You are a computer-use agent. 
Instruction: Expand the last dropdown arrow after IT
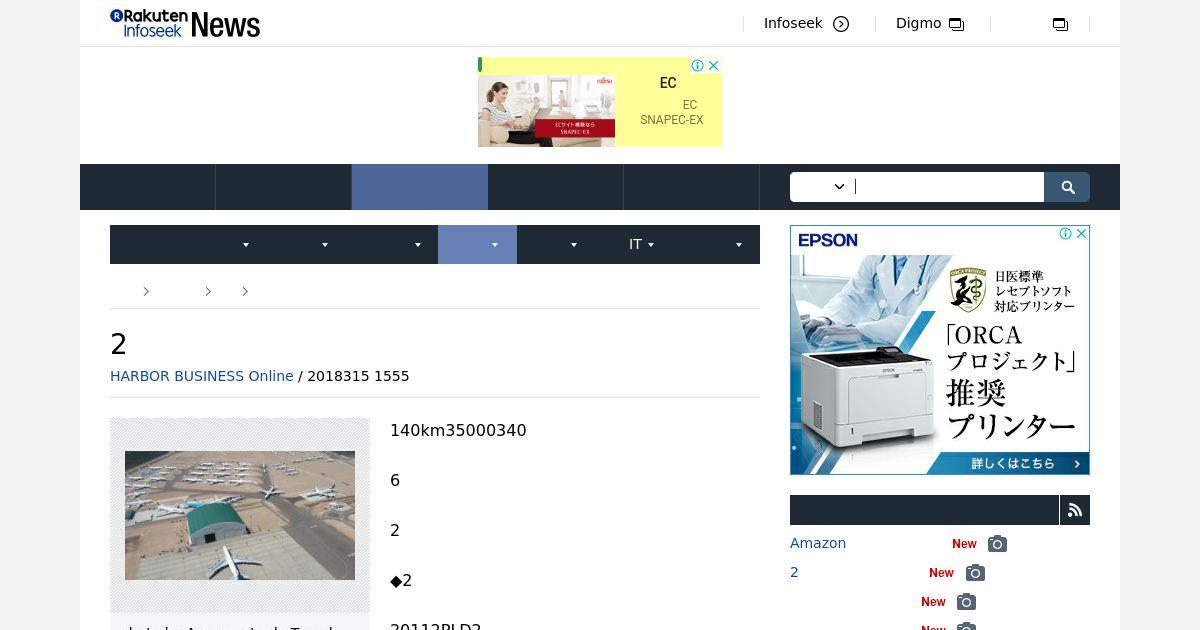tap(739, 245)
